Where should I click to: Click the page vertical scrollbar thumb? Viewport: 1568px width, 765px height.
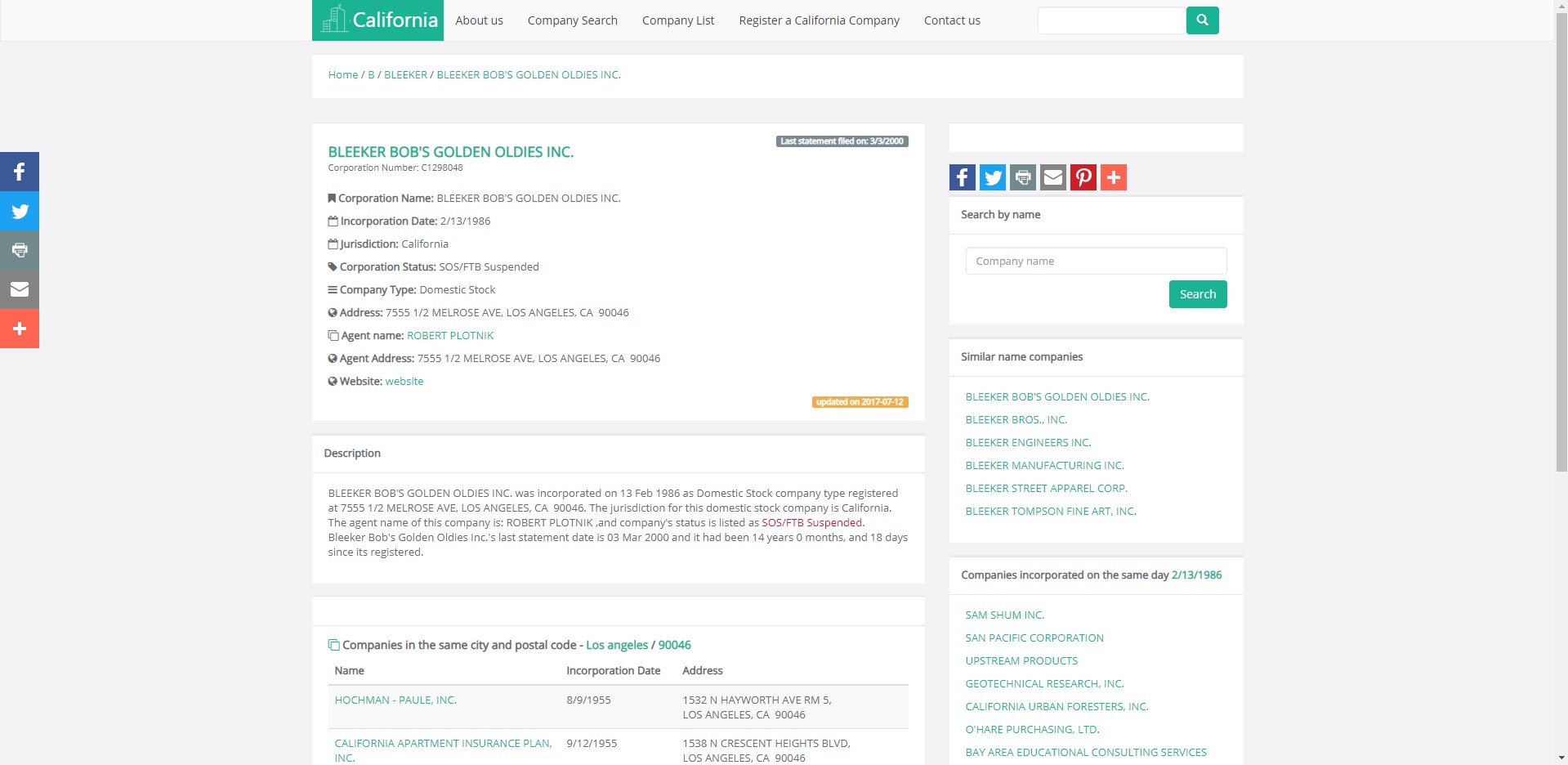pos(1561,241)
